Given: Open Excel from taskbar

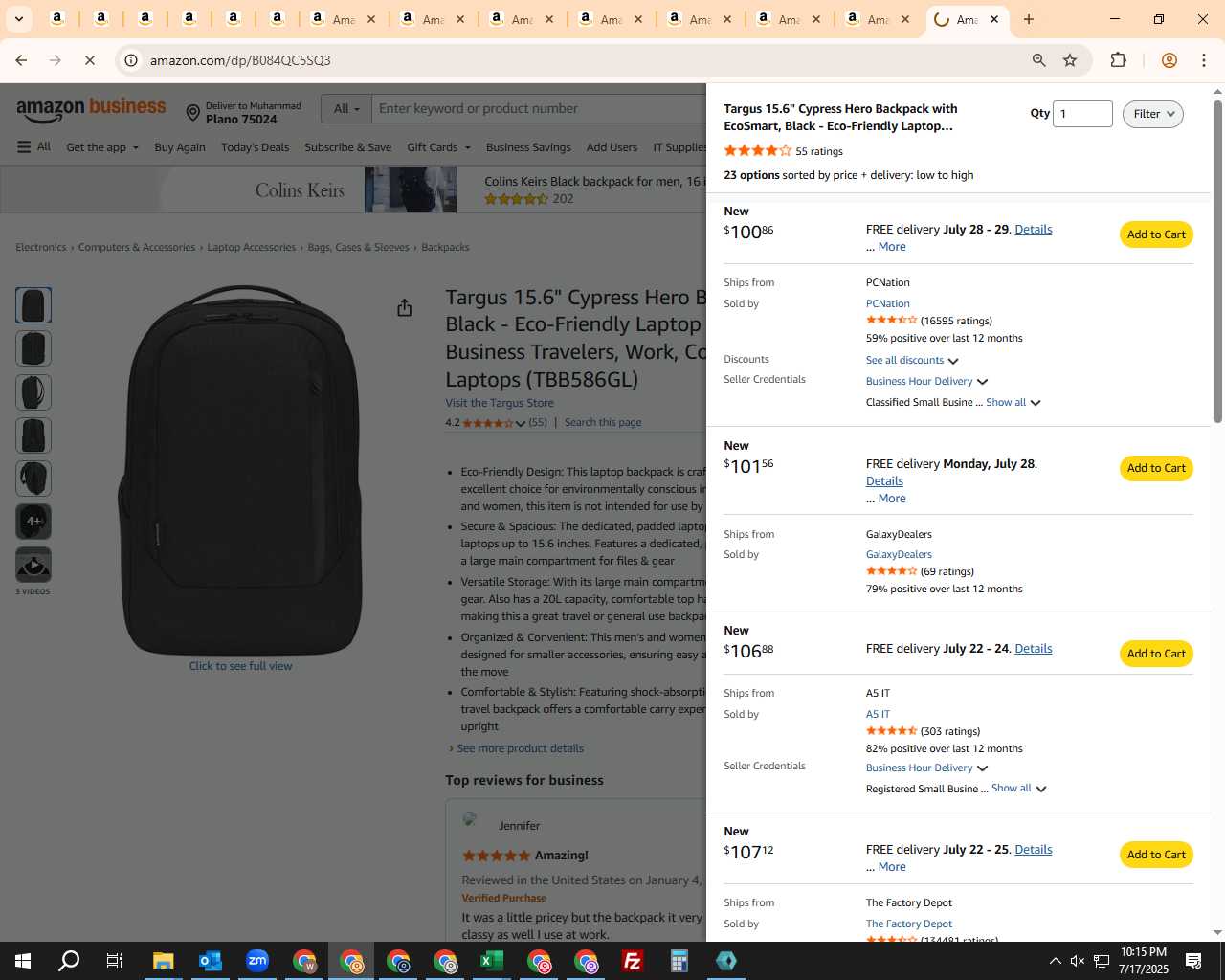Looking at the screenshot, I should coord(491,961).
